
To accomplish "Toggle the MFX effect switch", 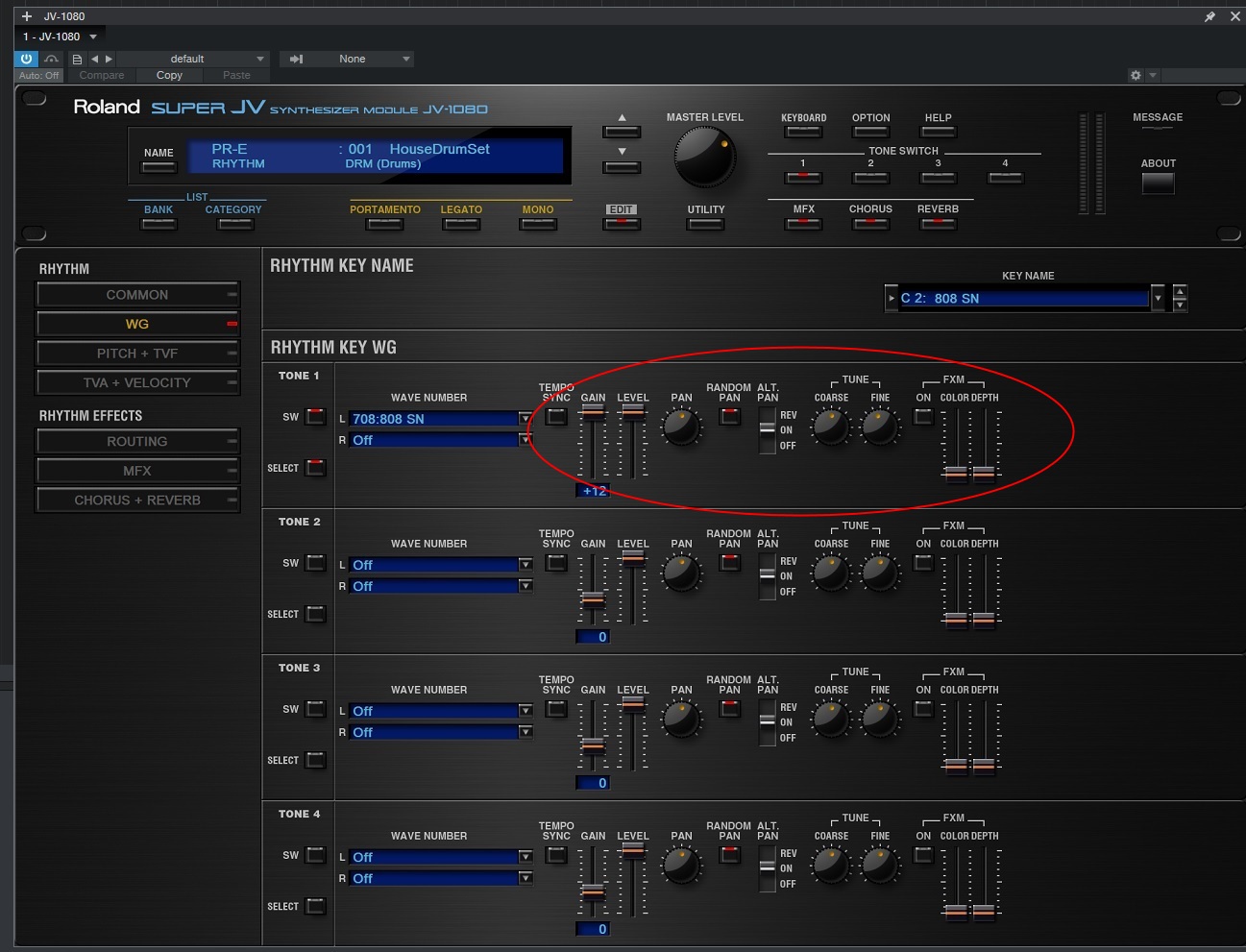I will click(x=803, y=224).
